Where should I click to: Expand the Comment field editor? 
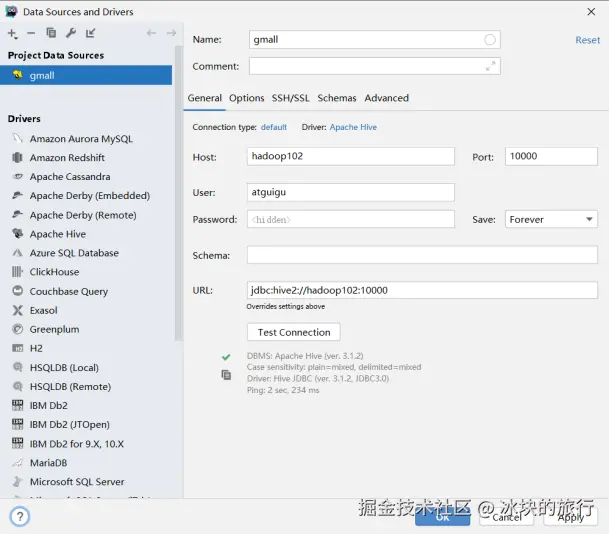click(x=490, y=66)
